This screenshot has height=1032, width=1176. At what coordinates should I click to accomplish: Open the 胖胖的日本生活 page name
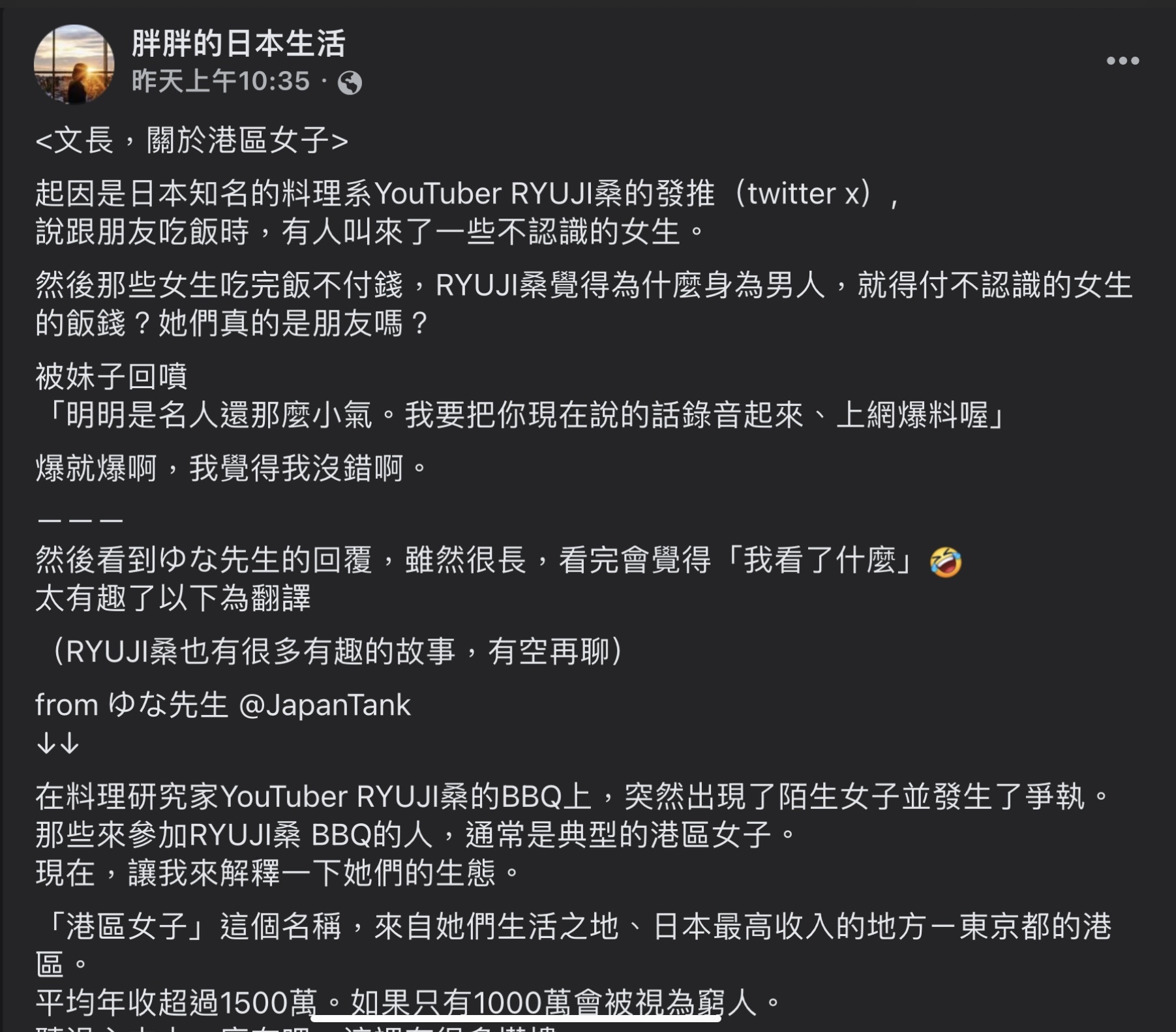(239, 43)
